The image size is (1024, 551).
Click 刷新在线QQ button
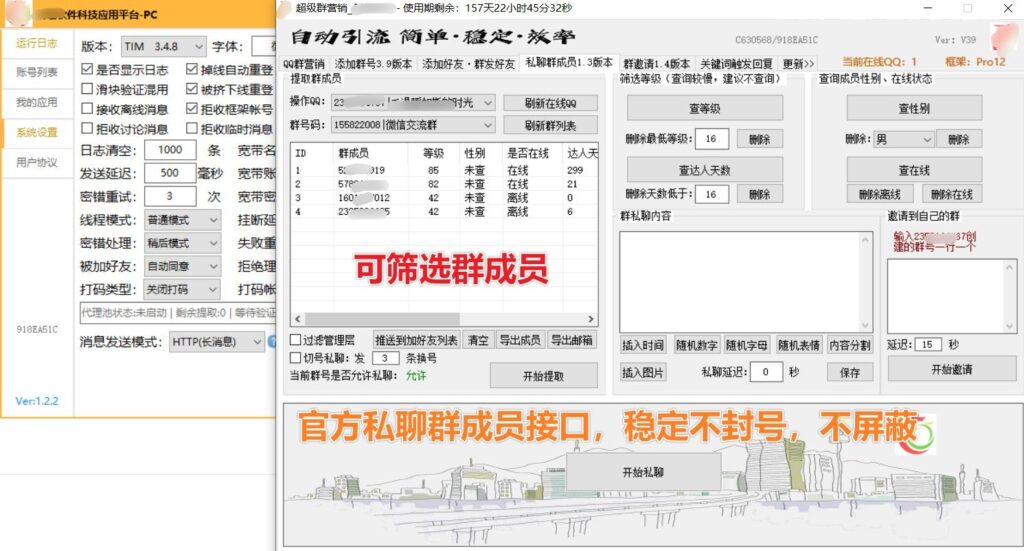[x=551, y=103]
